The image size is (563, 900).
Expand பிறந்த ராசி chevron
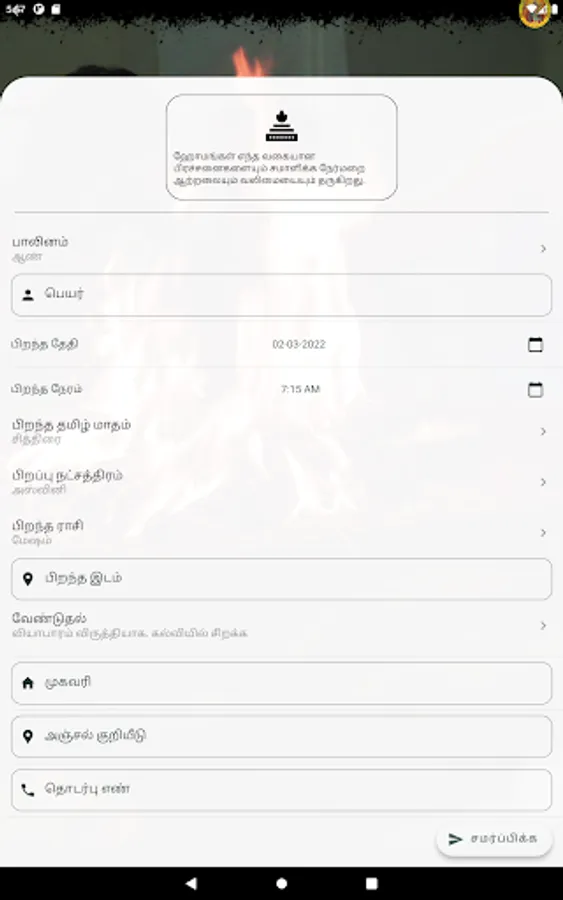(x=543, y=533)
